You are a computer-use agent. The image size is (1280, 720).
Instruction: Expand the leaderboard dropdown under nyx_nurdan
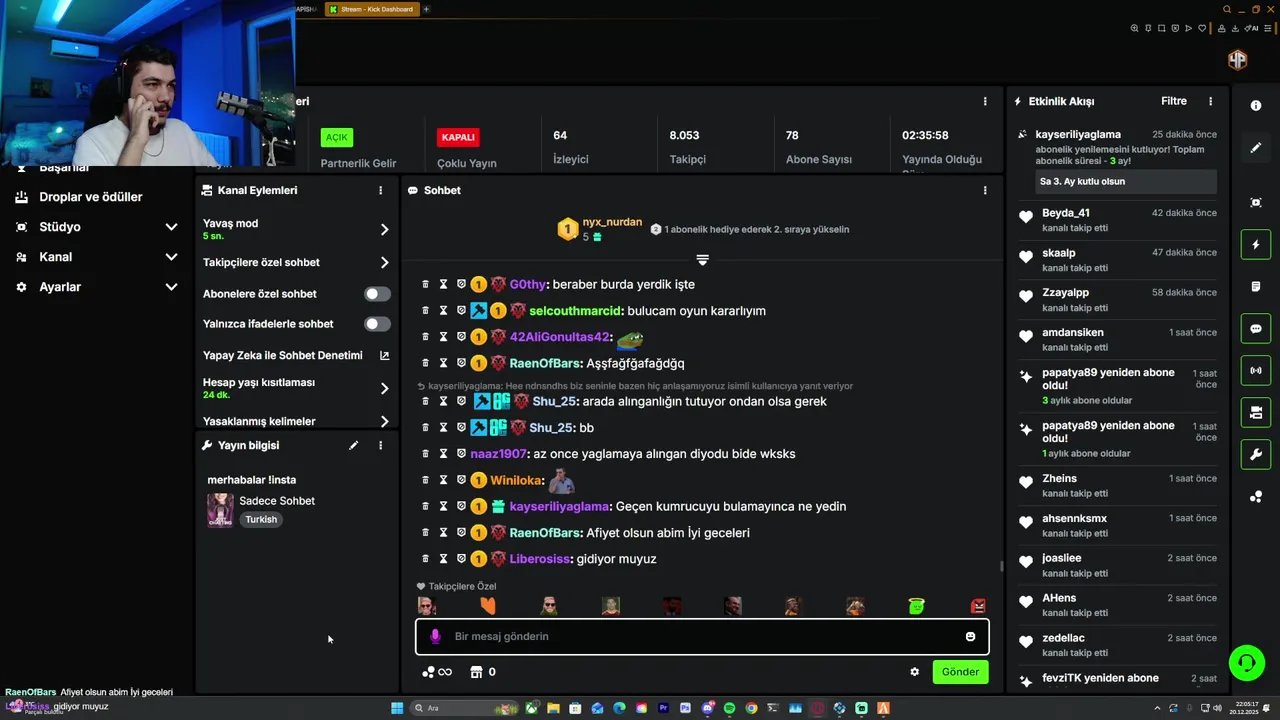click(702, 260)
